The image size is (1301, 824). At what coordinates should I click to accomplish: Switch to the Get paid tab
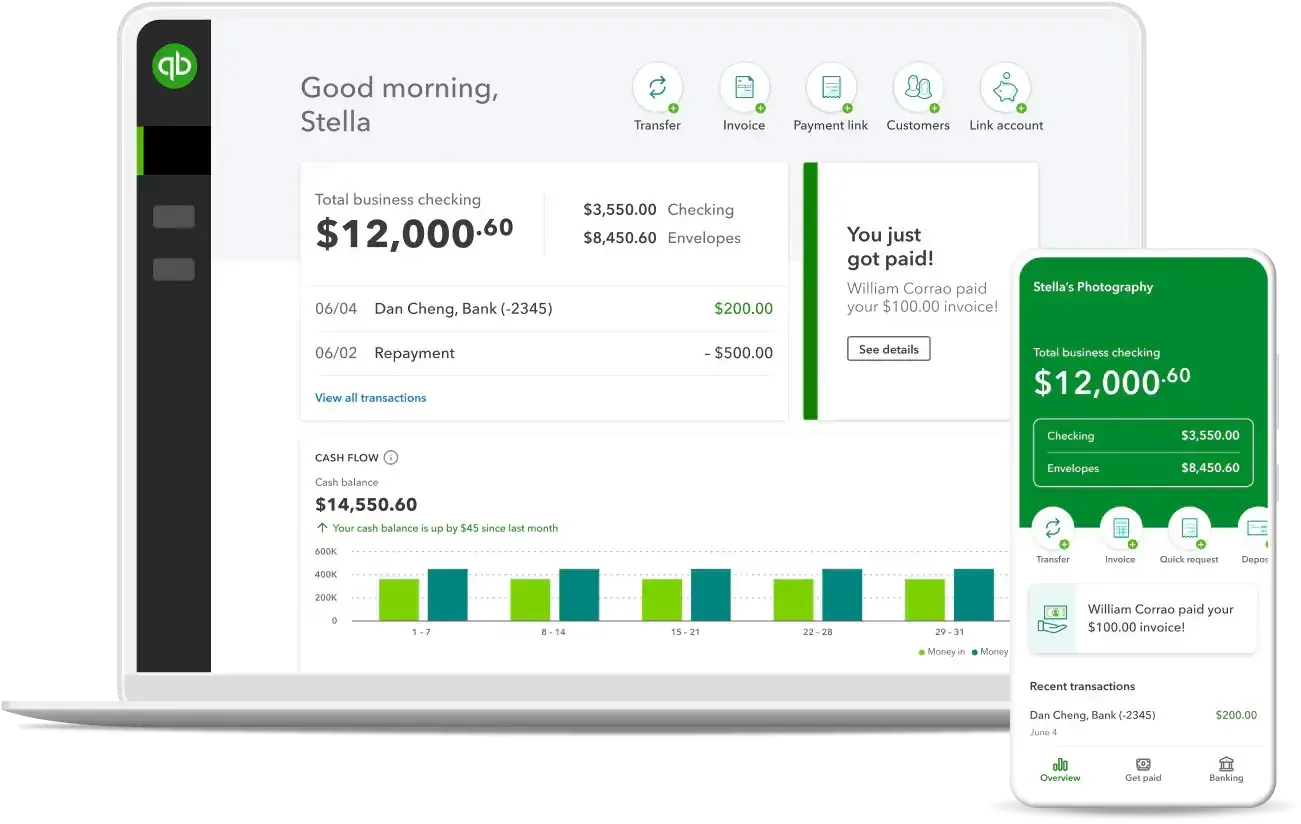(x=1143, y=769)
